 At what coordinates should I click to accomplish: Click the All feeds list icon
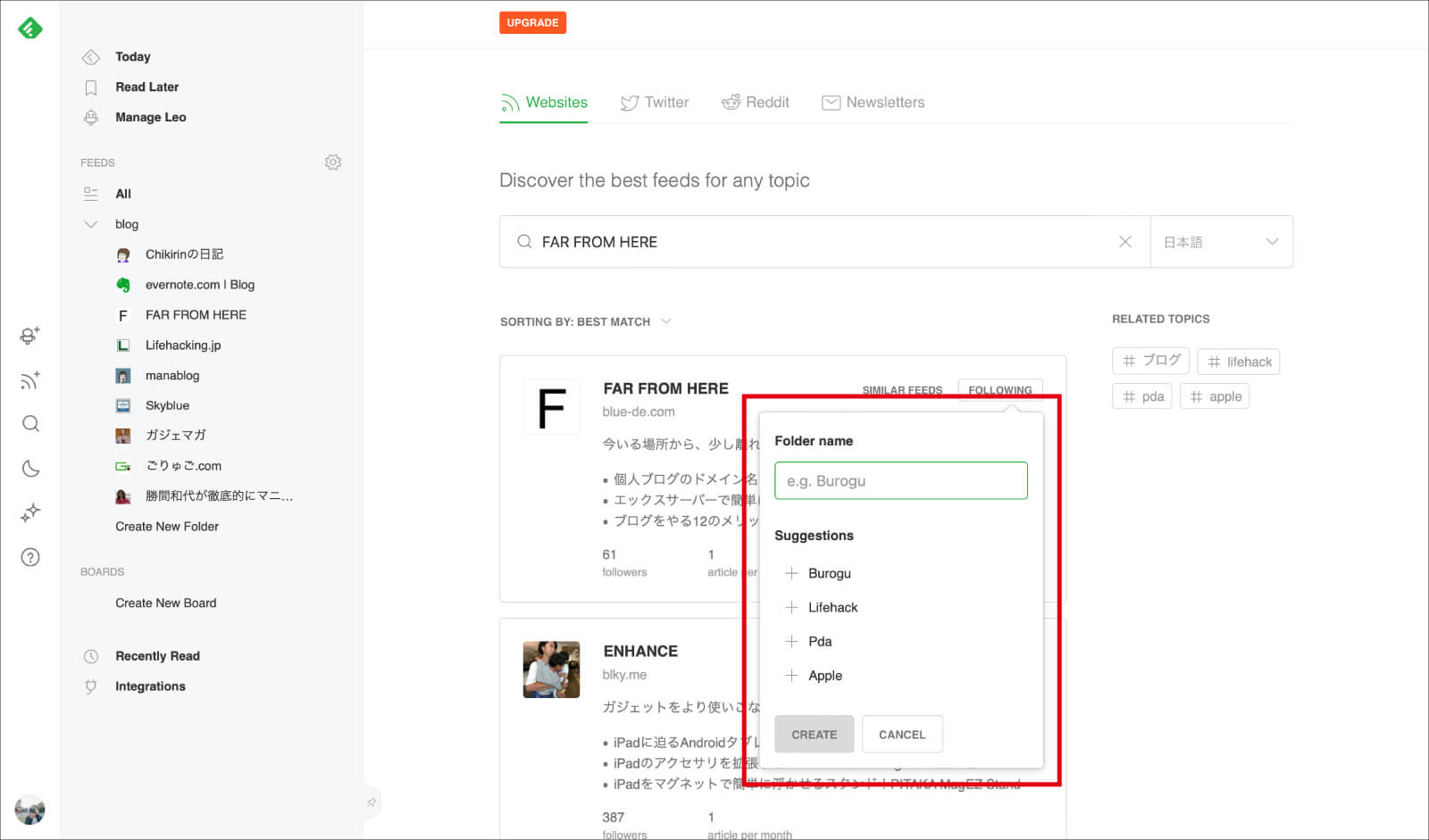tap(90, 194)
